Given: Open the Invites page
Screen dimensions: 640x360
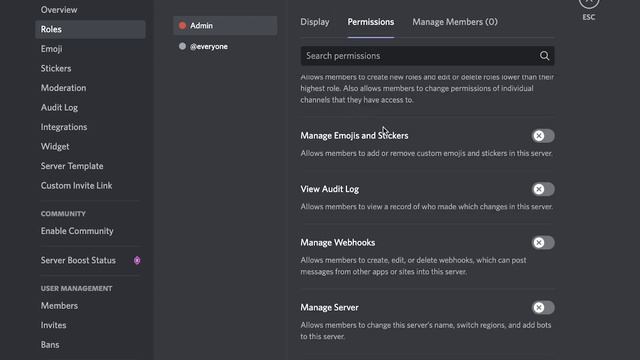Looking at the screenshot, I should 90,325.
